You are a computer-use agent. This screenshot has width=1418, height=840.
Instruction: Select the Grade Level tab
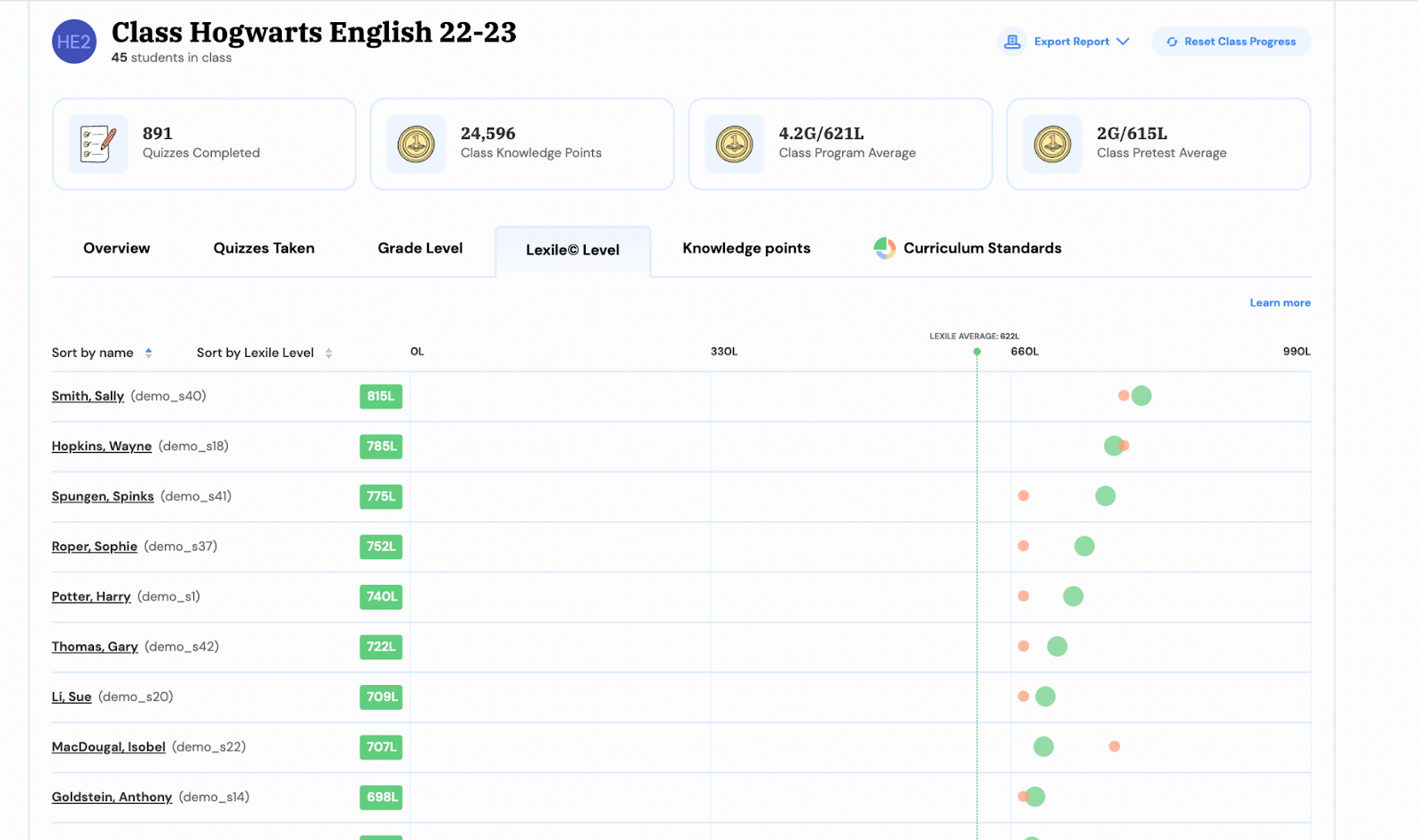420,248
